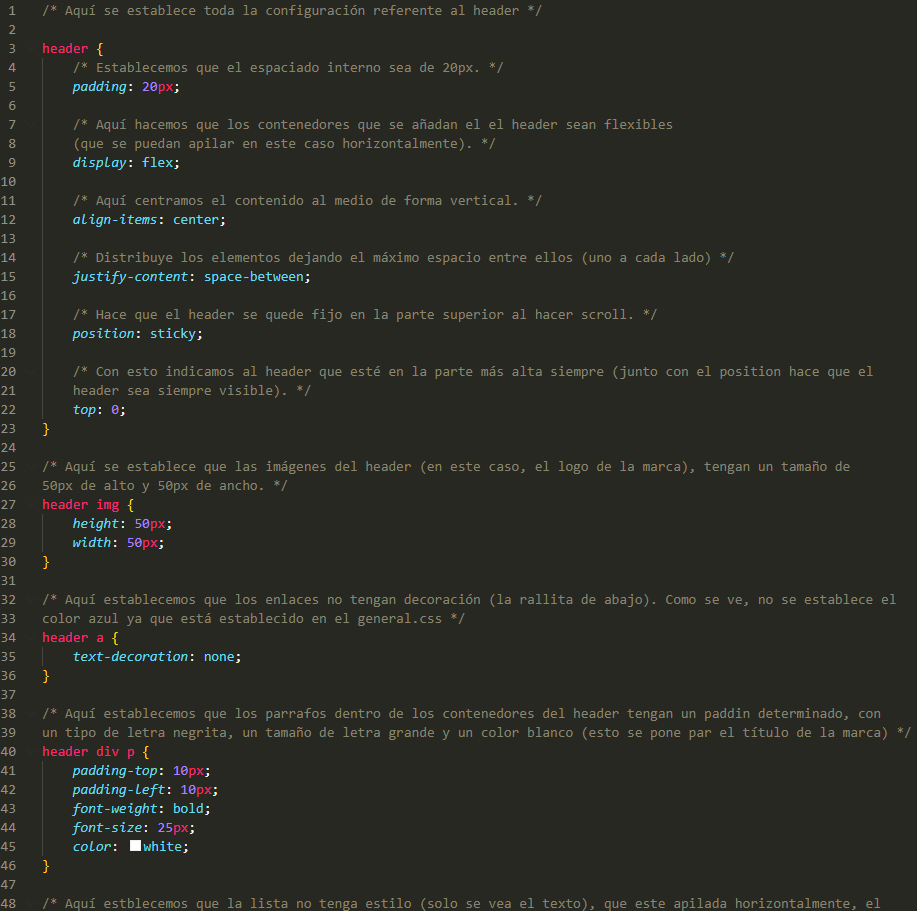This screenshot has height=911, width=917.
Task: Click the 'center' value after align-items
Action: [x=196, y=220]
